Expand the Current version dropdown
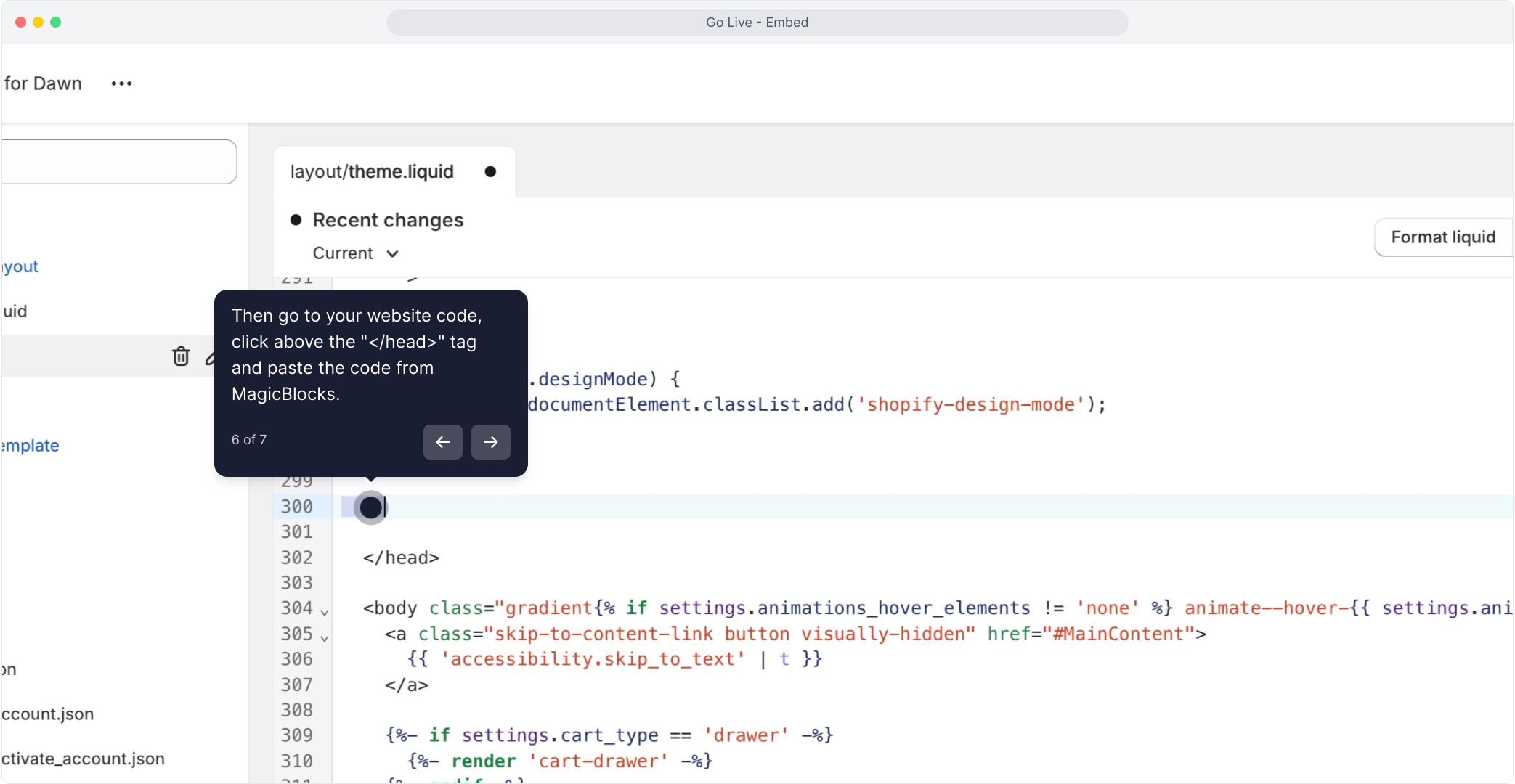Viewport: 1515px width, 784px height. pyautogui.click(x=356, y=253)
